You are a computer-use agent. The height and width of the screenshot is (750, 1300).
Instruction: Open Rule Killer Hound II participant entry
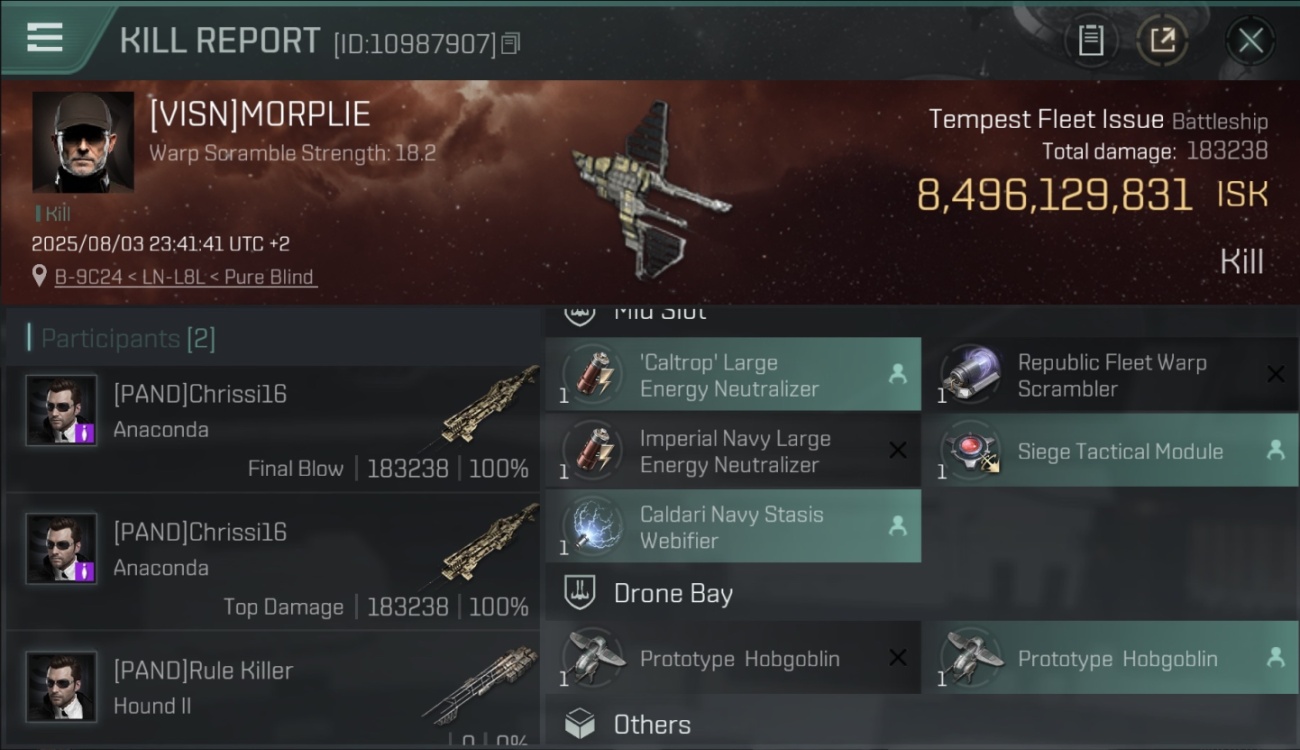(273, 690)
